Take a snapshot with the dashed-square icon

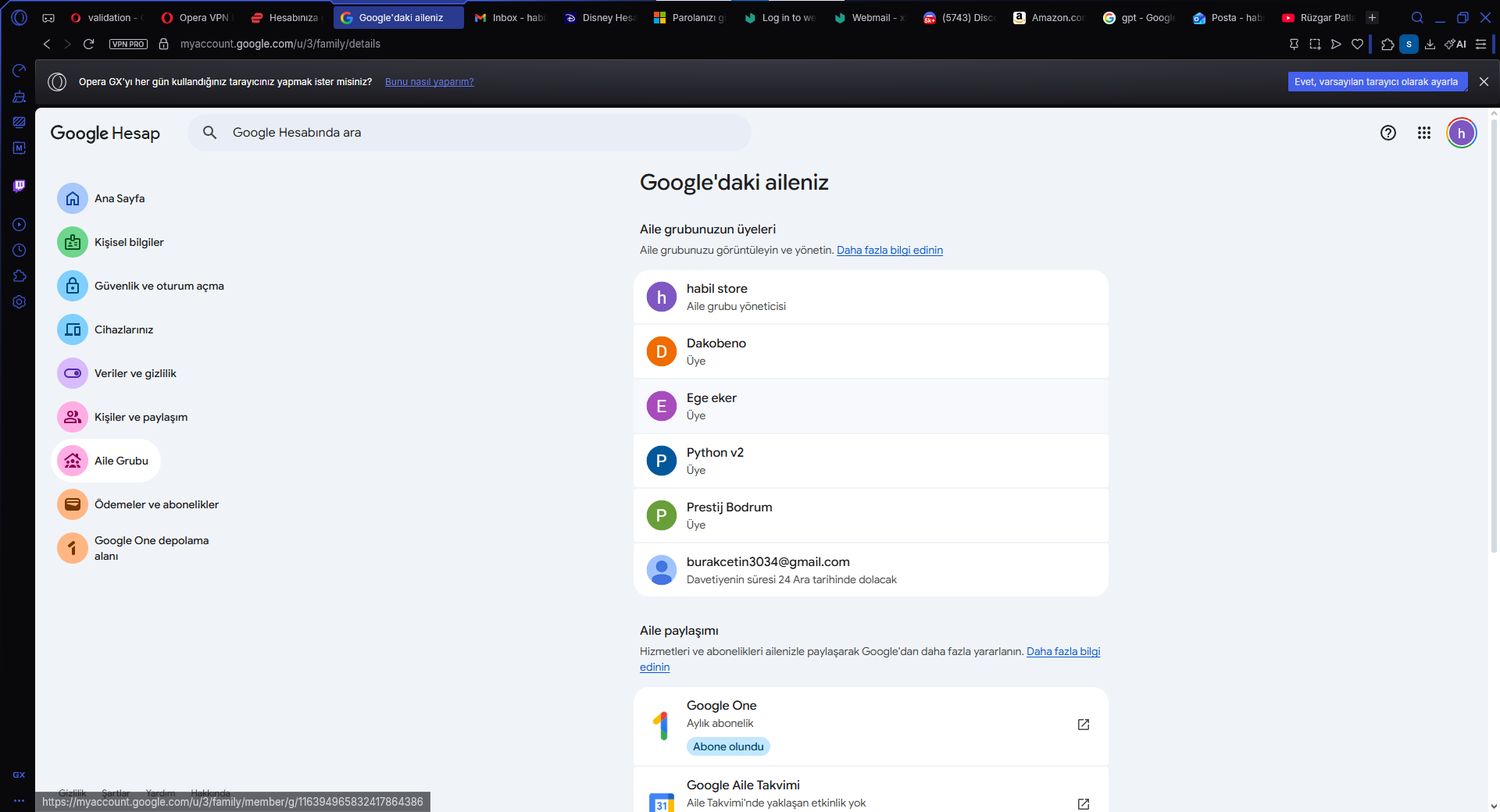(1315, 44)
